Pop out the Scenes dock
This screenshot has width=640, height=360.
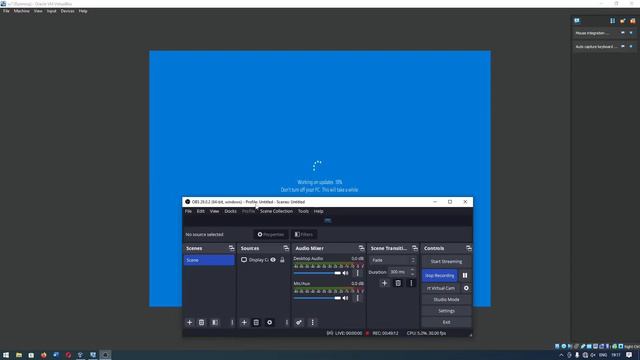point(231,248)
